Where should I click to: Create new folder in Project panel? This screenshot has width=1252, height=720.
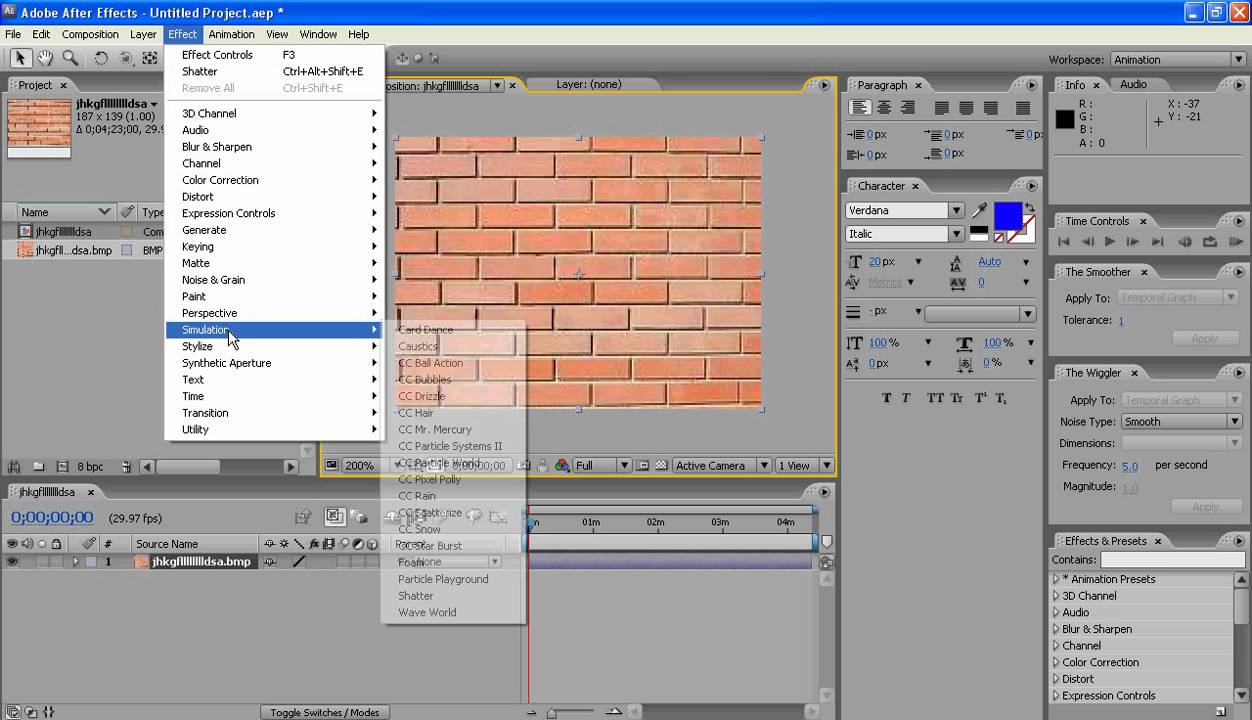click(39, 466)
